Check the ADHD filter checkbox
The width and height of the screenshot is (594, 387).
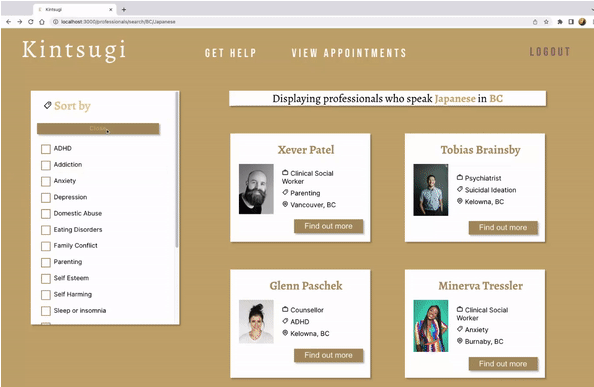pos(46,149)
